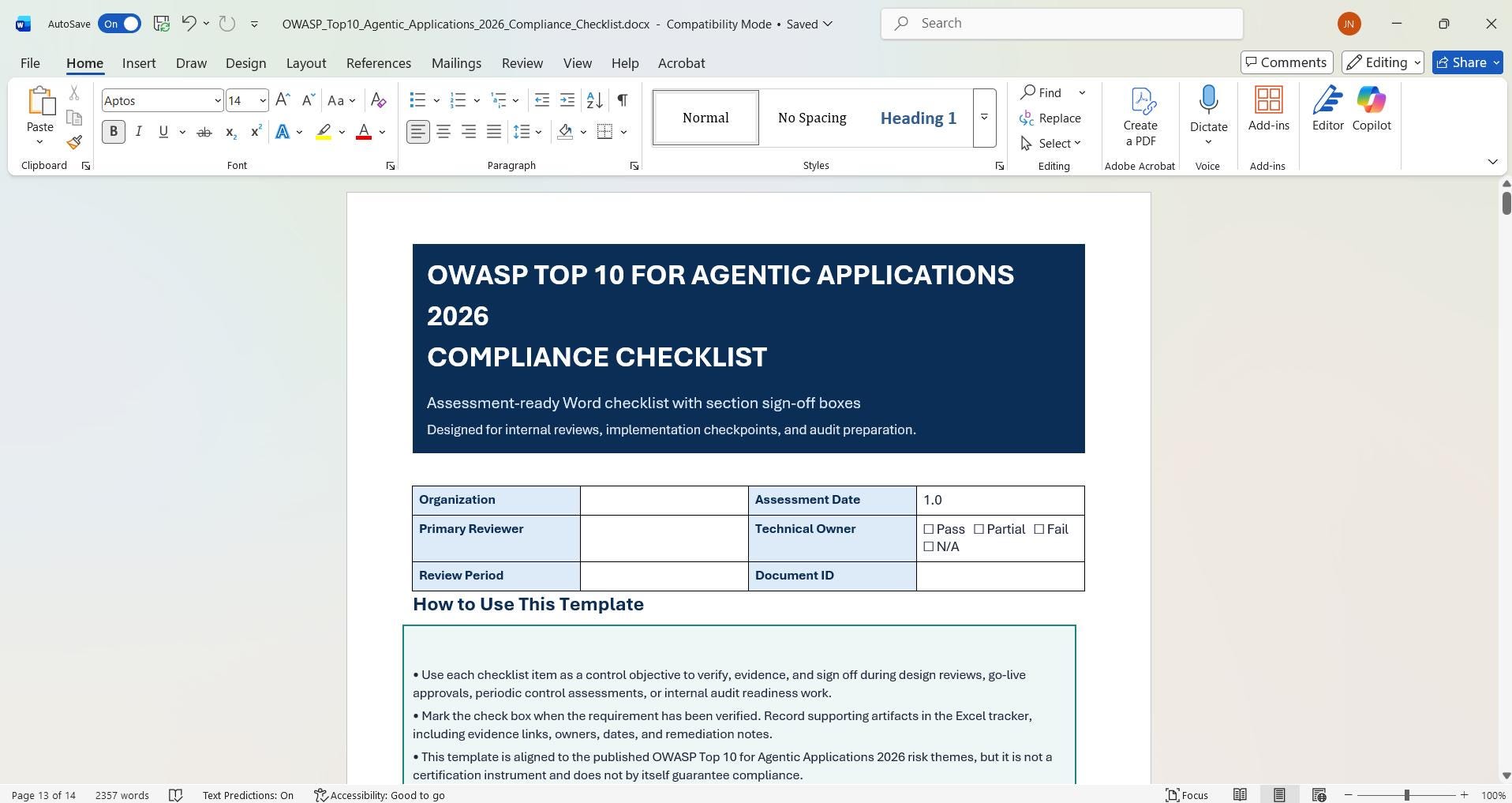Click the Replace button
The width and height of the screenshot is (1512, 803).
[1050, 118]
